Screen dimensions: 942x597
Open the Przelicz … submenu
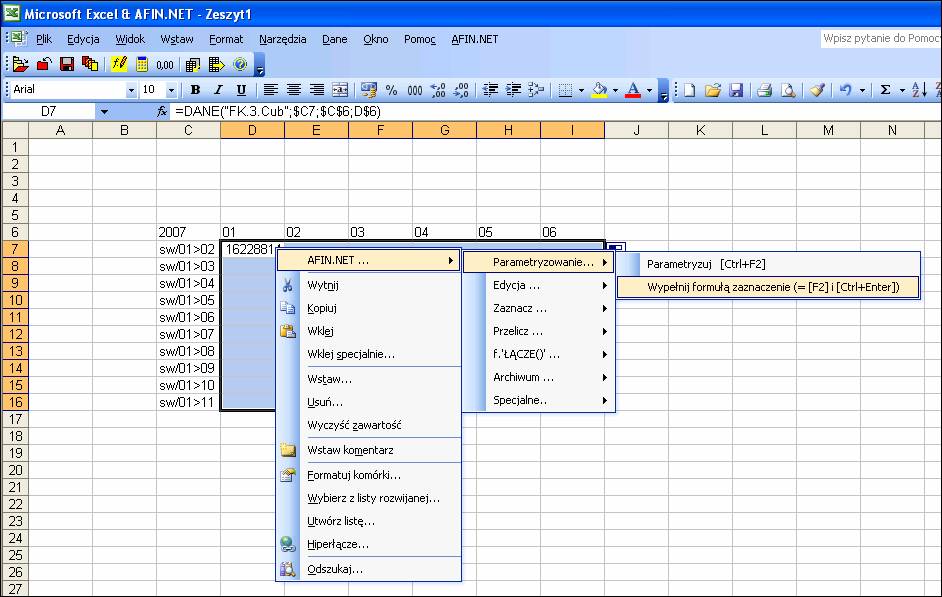539,331
